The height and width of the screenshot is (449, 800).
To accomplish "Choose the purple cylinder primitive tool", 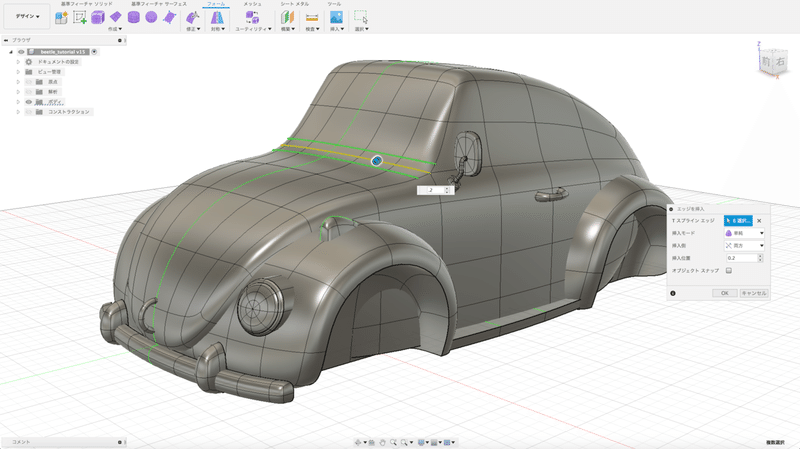I will pyautogui.click(x=134, y=18).
